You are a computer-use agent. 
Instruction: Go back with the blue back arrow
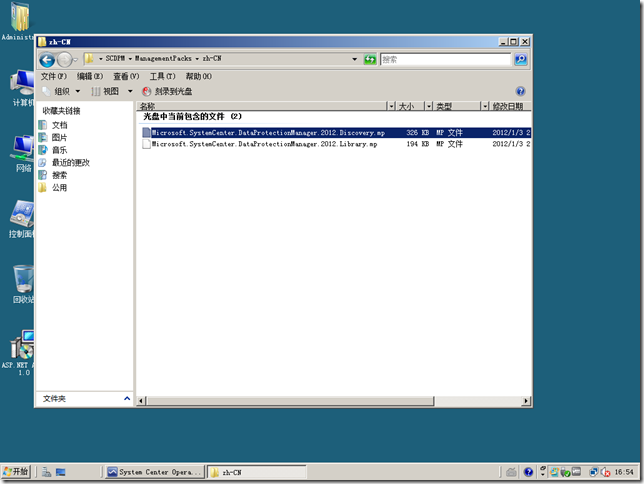pos(47,60)
